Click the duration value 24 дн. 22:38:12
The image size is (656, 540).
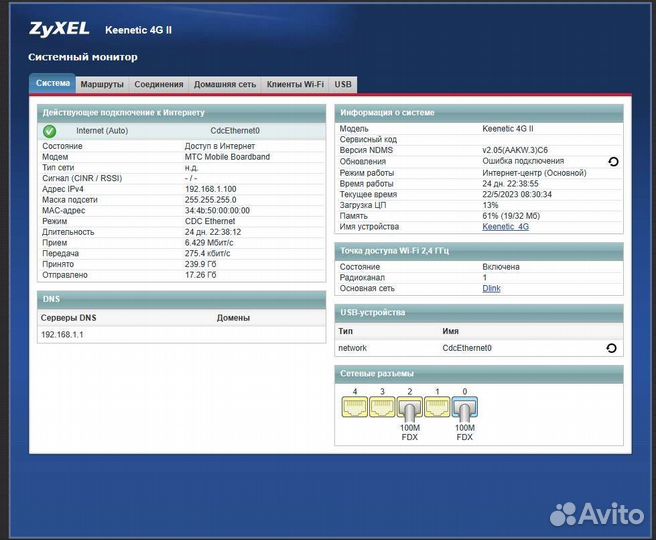pyautogui.click(x=213, y=232)
